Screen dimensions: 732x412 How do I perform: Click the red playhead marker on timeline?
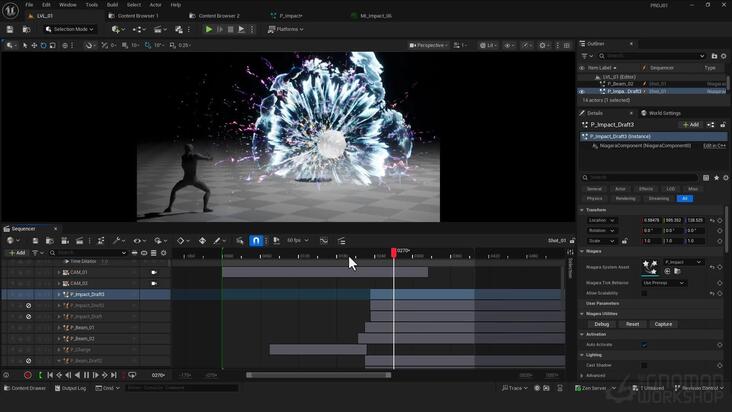pyautogui.click(x=394, y=252)
